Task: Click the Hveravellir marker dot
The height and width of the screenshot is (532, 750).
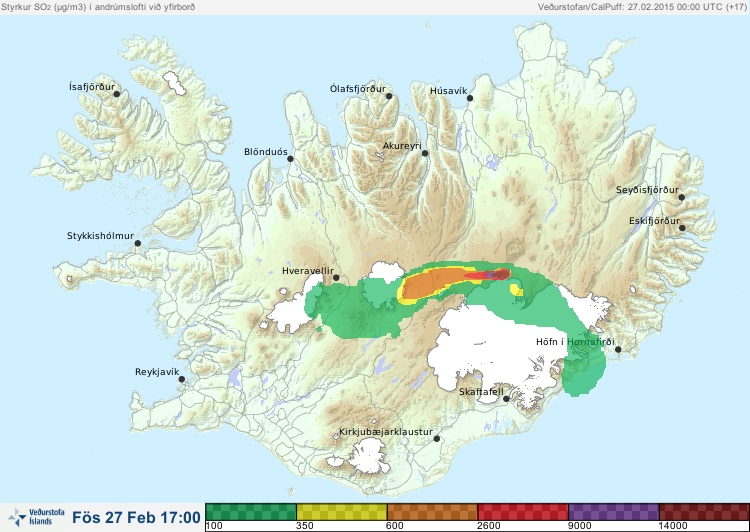Action: coord(336,277)
